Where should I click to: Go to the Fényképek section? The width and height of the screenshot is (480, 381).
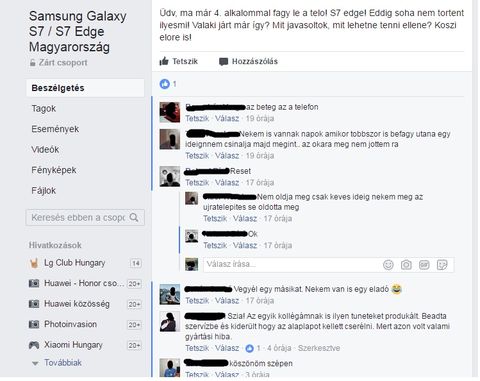point(54,170)
